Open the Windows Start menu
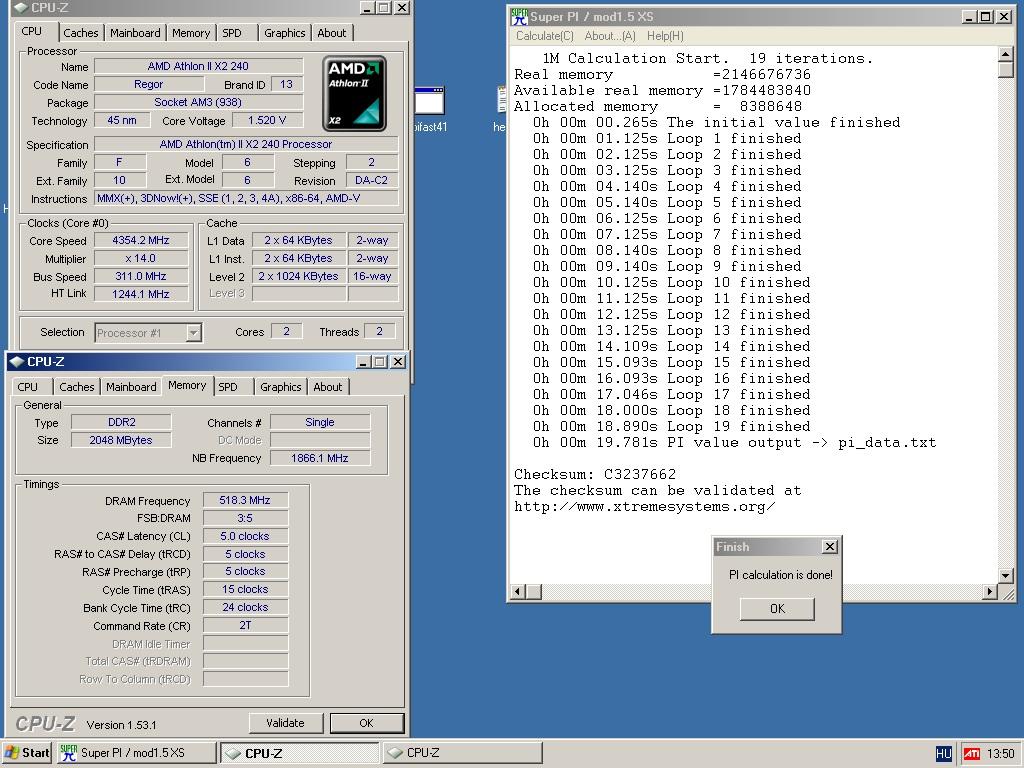 [27, 753]
